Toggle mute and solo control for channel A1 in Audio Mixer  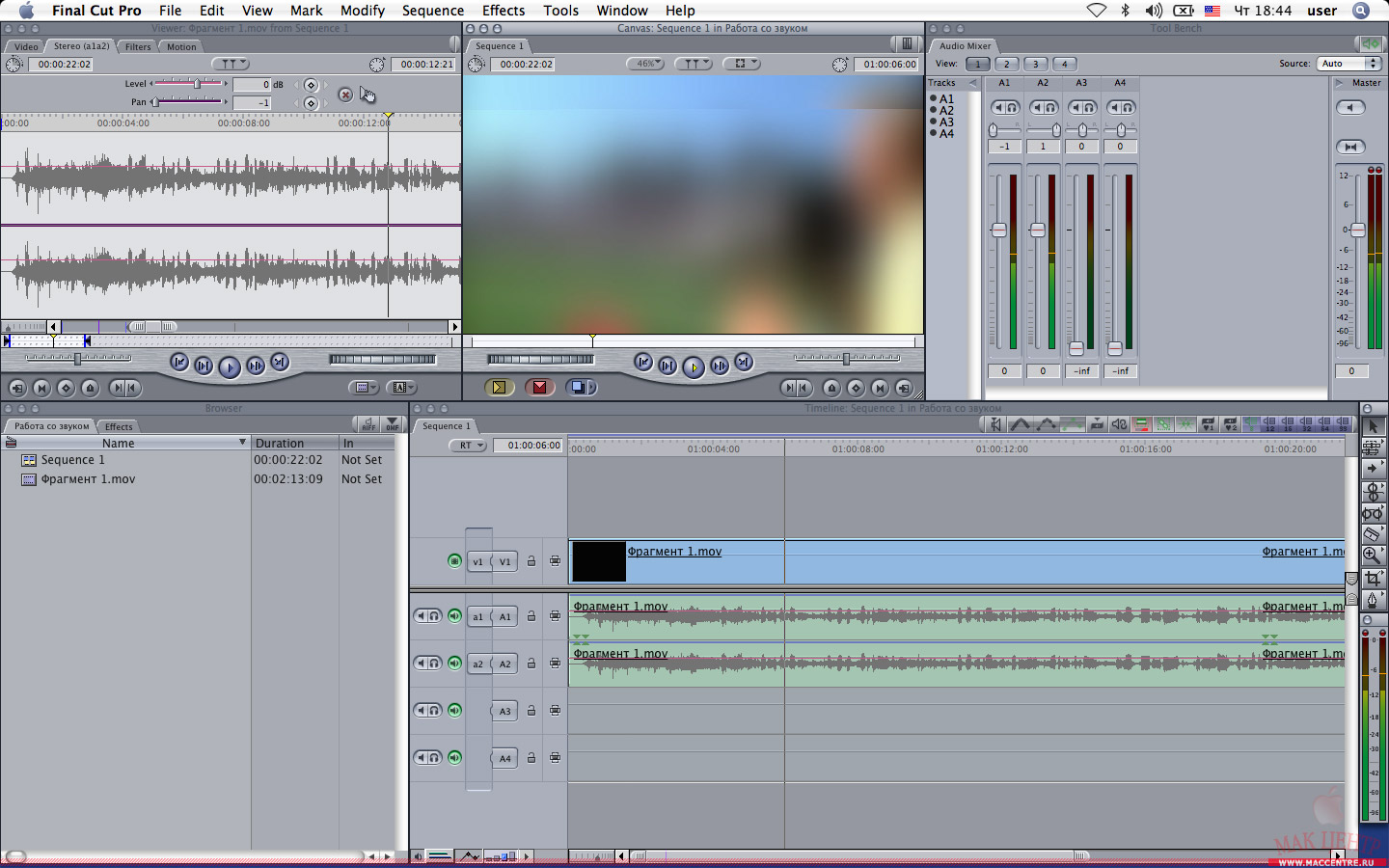point(1005,107)
